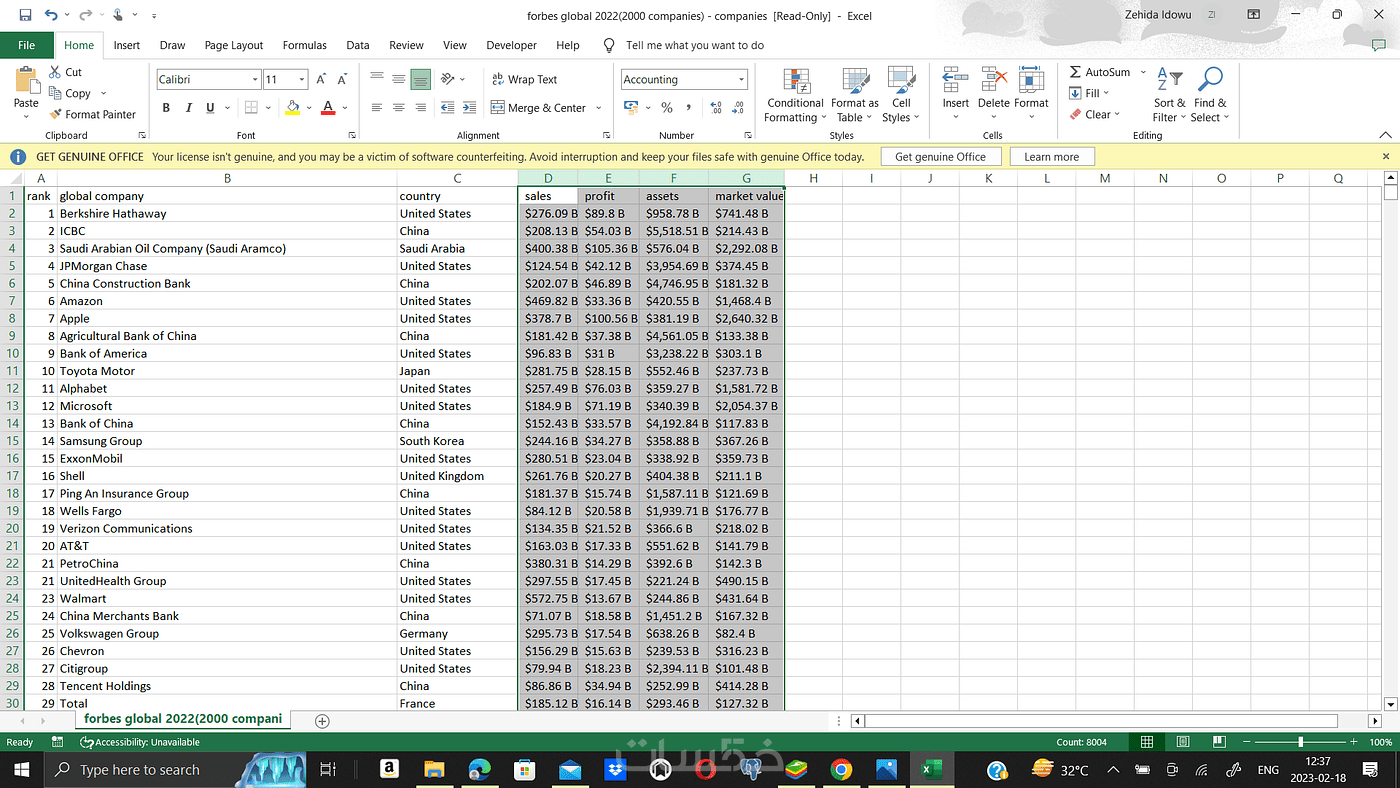This screenshot has width=1400, height=788.
Task: Click the Paste button
Action: (x=26, y=93)
